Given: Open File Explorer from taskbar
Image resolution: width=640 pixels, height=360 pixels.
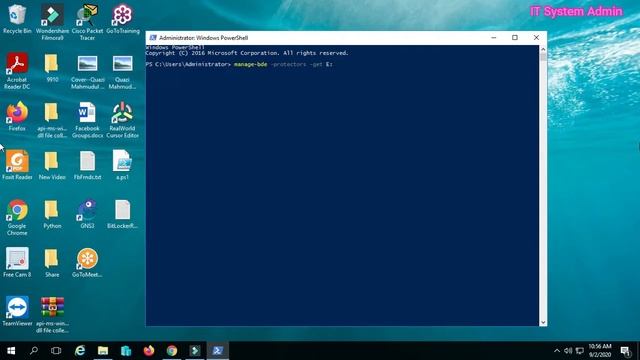Looking at the screenshot, I should point(103,351).
